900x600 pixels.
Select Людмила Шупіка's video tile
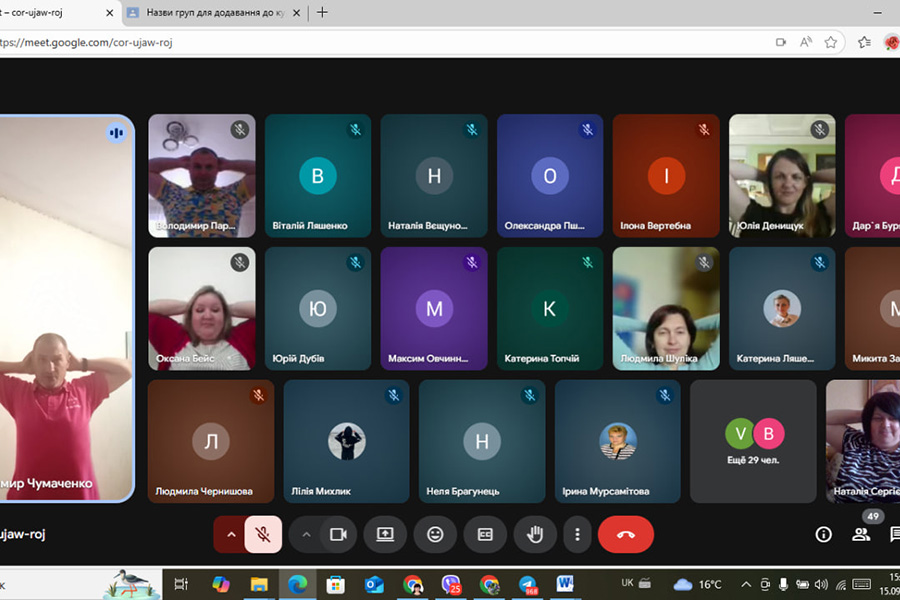tap(665, 308)
